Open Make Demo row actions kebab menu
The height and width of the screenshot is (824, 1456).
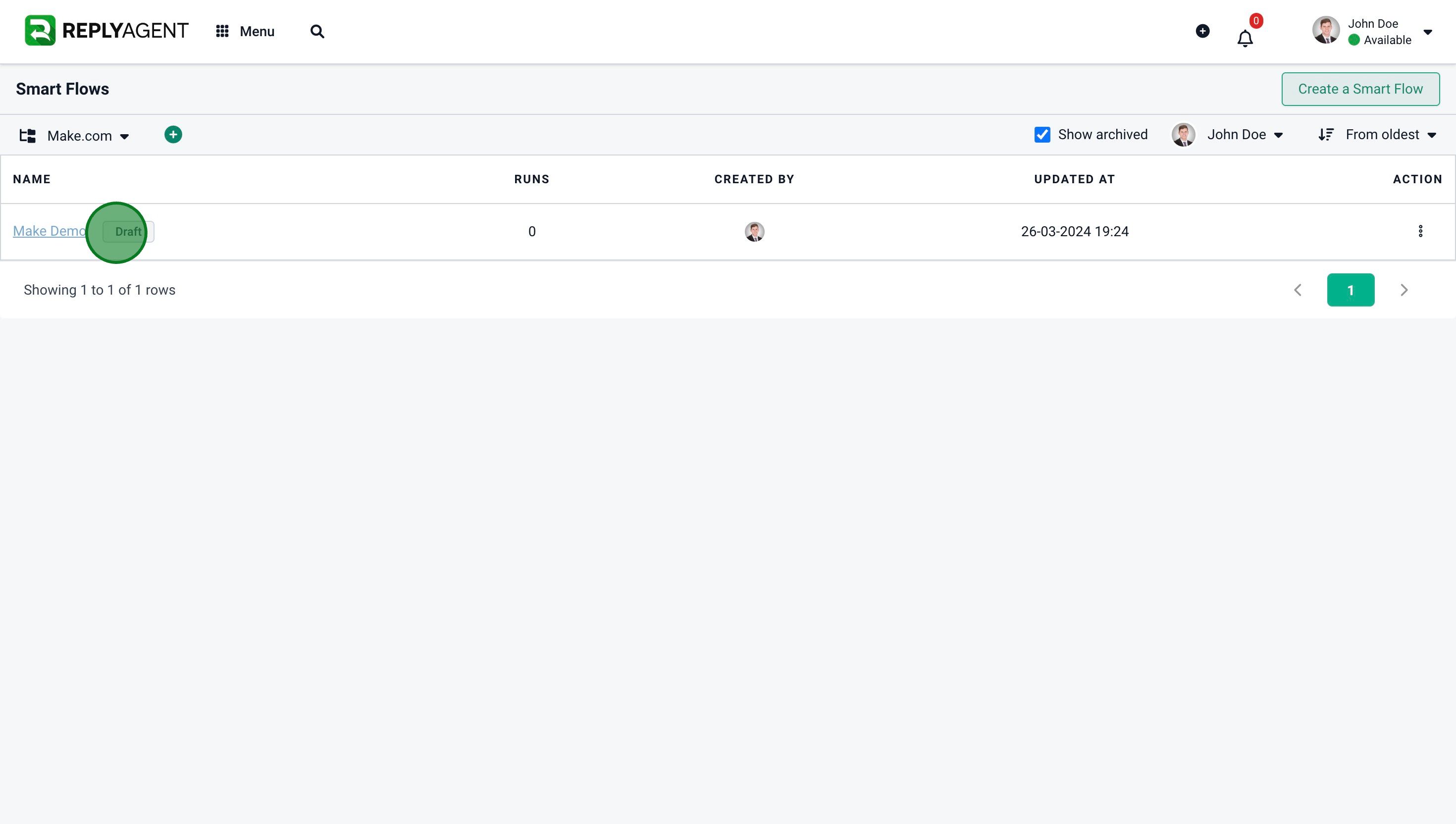tap(1420, 231)
